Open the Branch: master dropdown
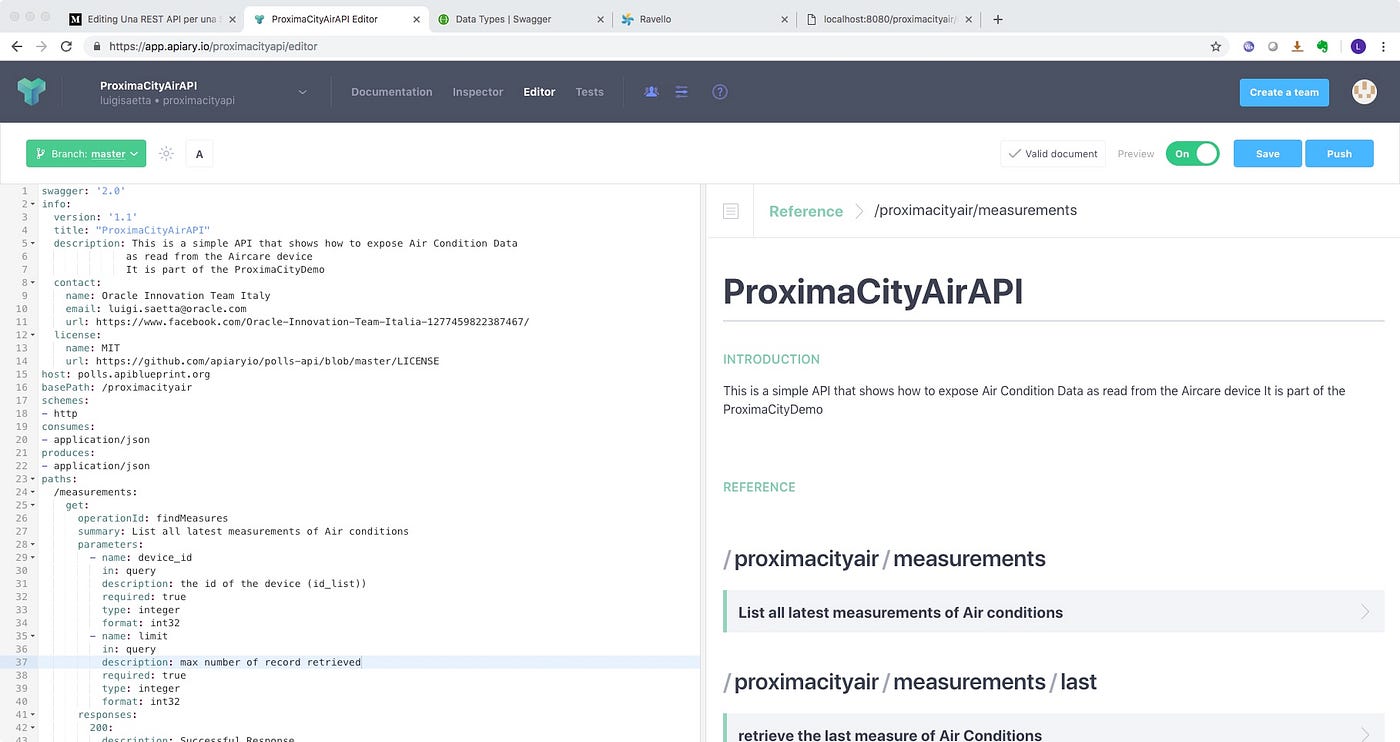The width and height of the screenshot is (1400, 742). pyautogui.click(x=86, y=154)
